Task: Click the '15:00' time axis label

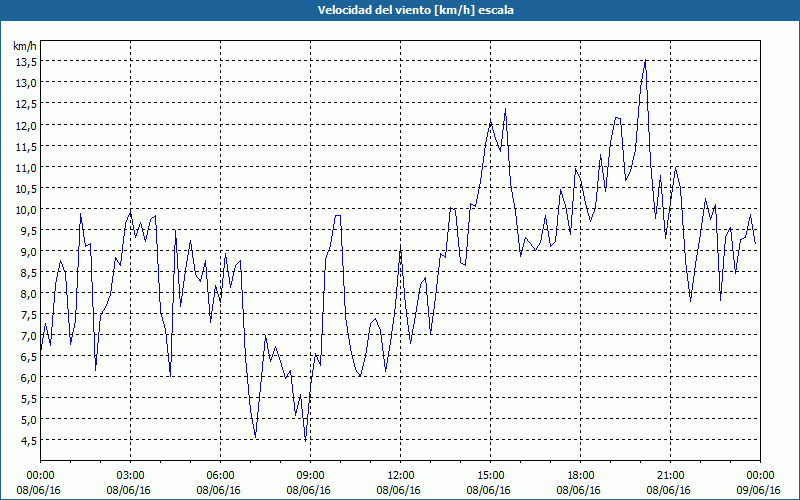Action: coord(490,477)
